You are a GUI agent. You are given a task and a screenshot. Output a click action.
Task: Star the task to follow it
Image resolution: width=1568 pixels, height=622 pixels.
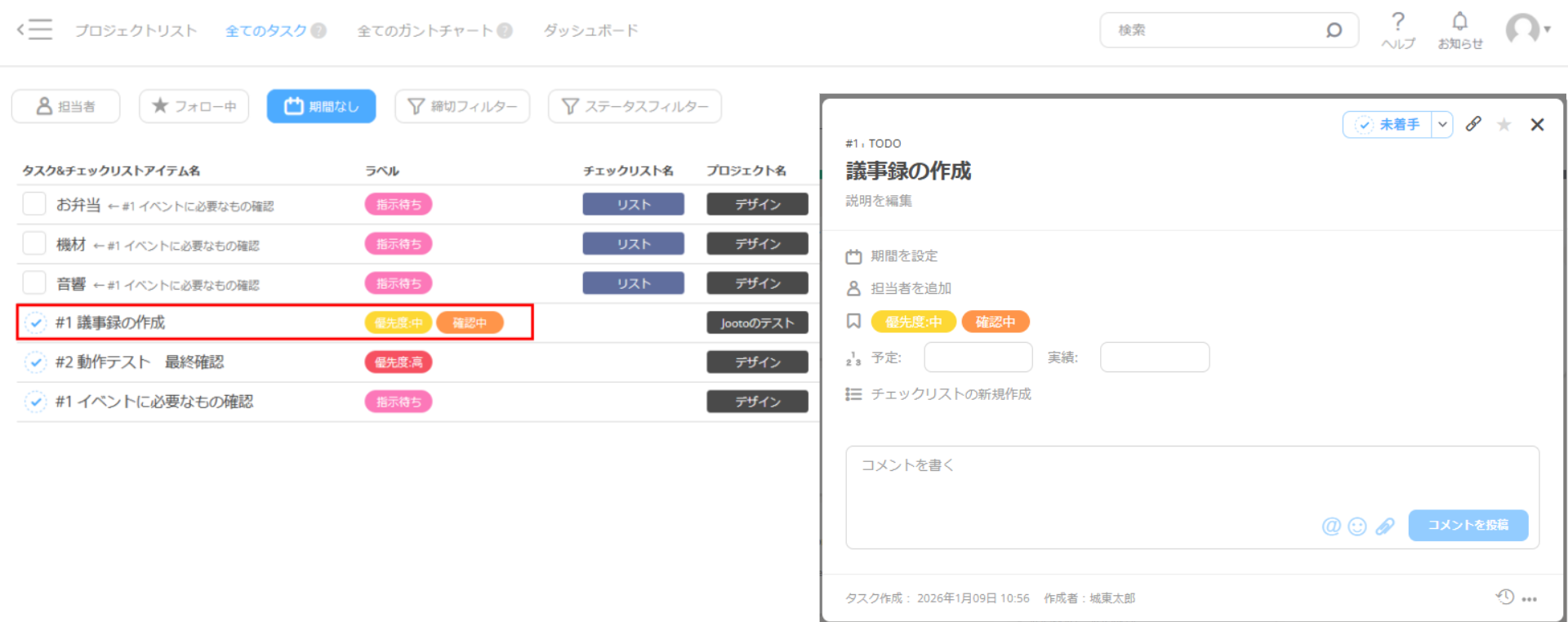pyautogui.click(x=1503, y=124)
